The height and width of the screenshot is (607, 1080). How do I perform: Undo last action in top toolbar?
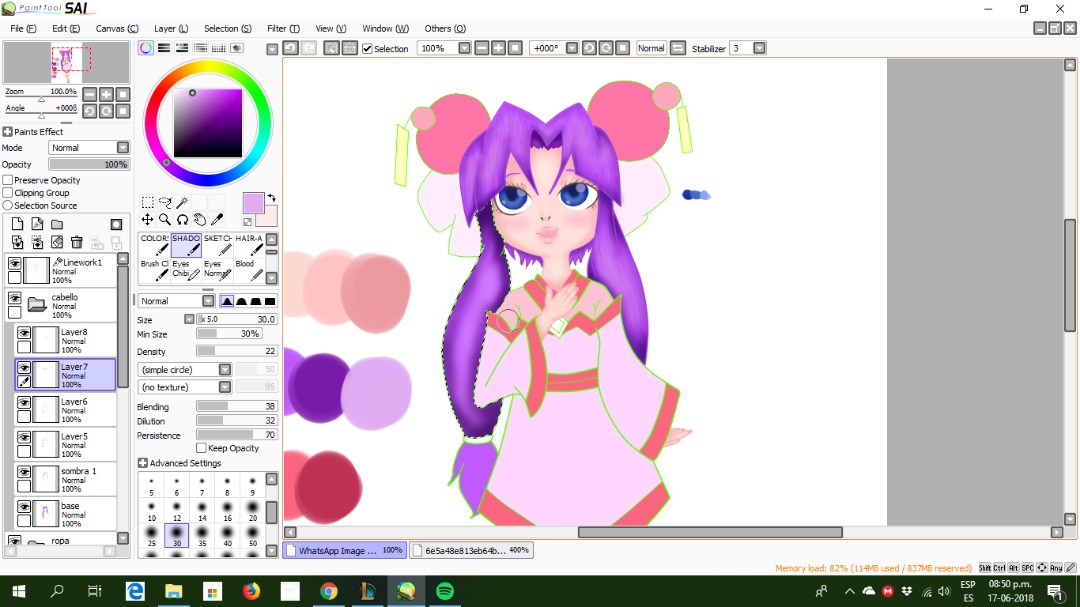[291, 48]
